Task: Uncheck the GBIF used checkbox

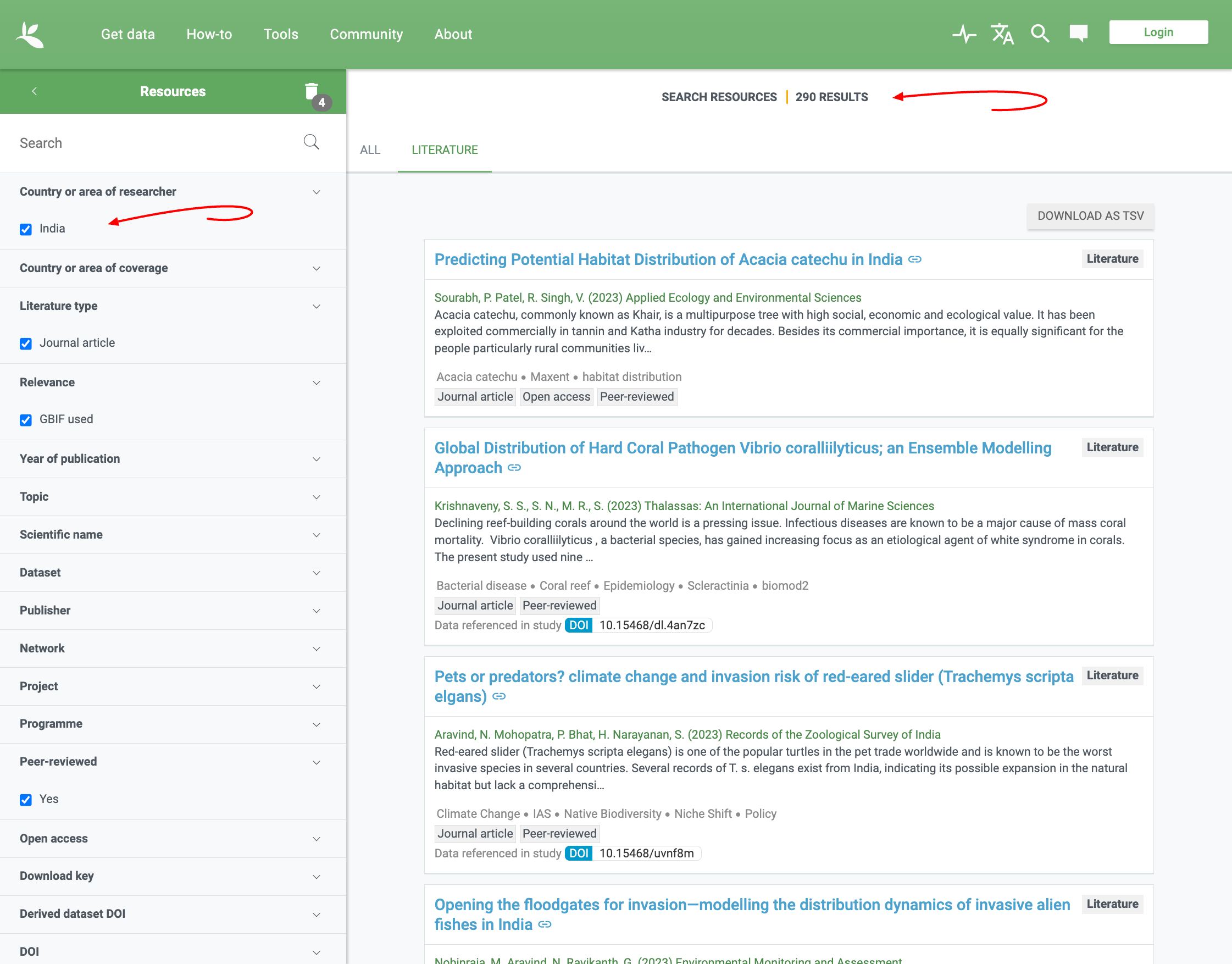Action: [x=26, y=420]
